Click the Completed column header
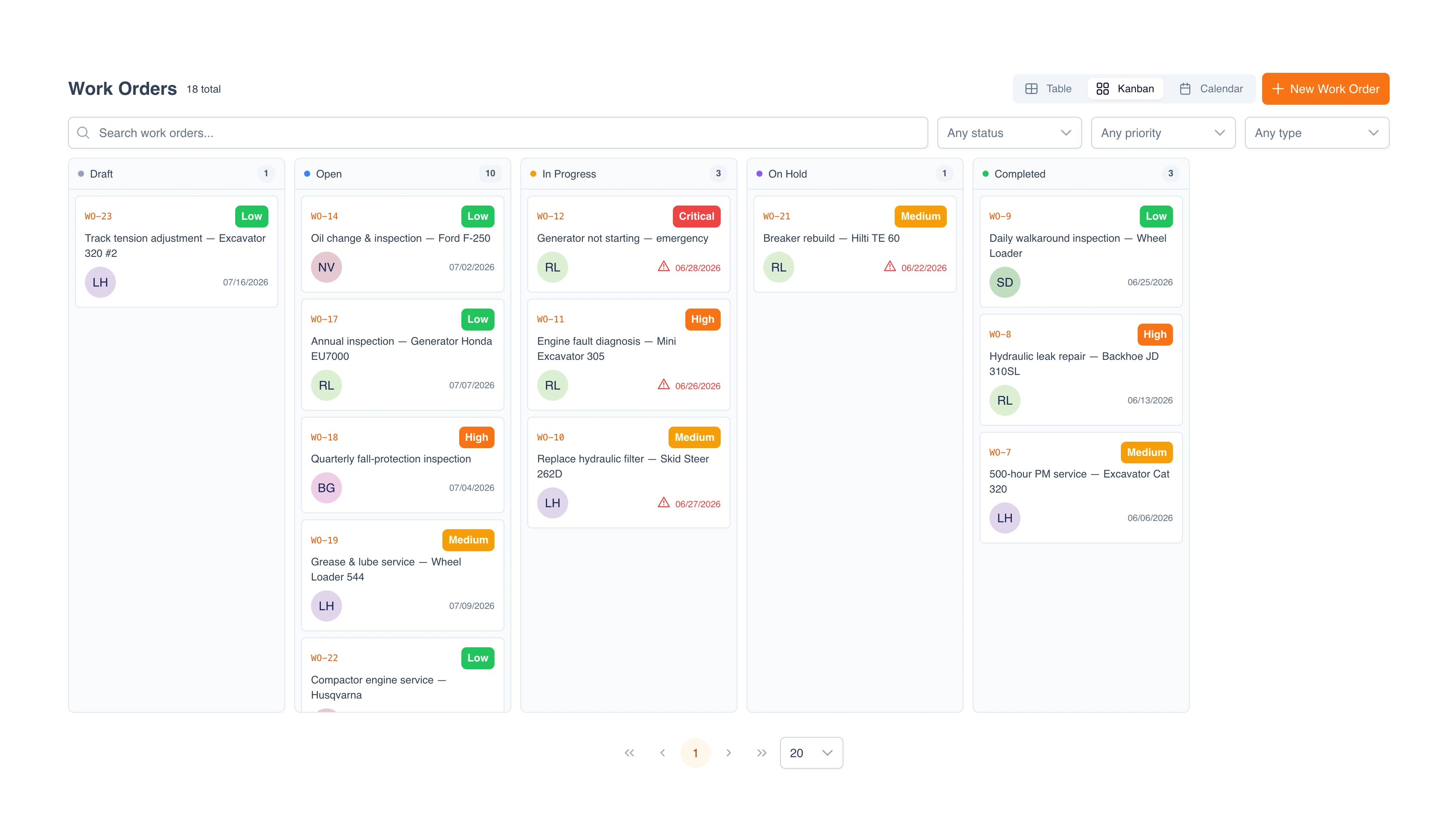The height and width of the screenshot is (830, 1456). [1081, 174]
